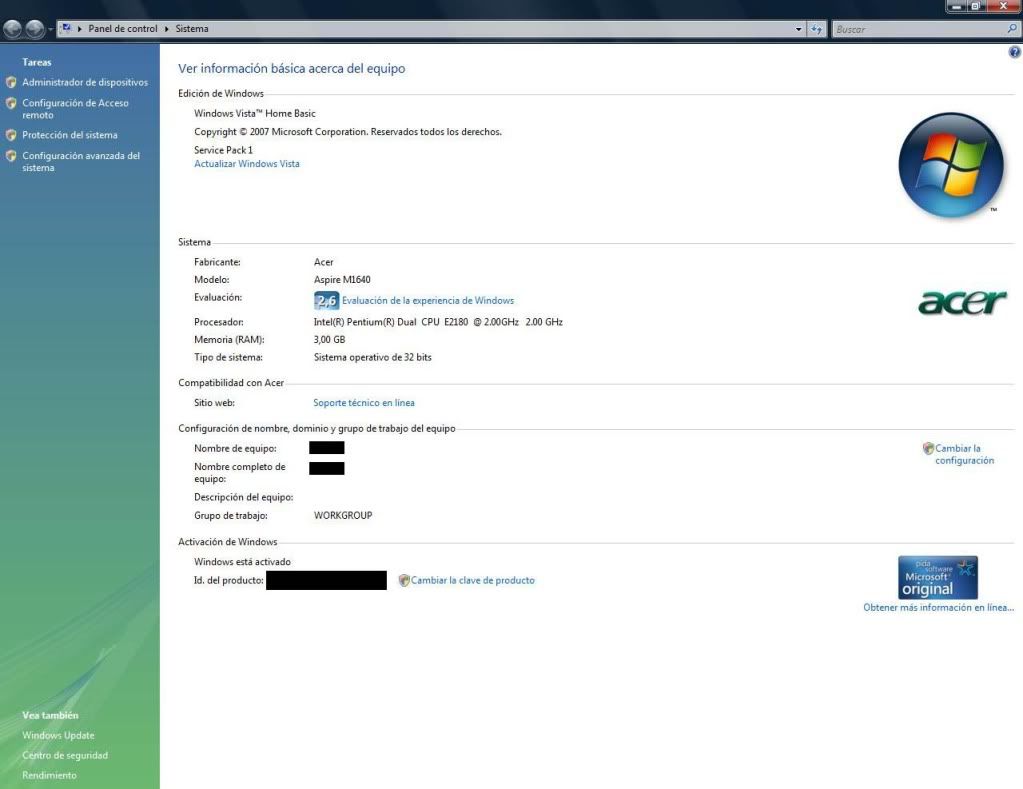1023x789 pixels.
Task: Click Windows Vista Home Basic edition text
Action: pos(254,114)
